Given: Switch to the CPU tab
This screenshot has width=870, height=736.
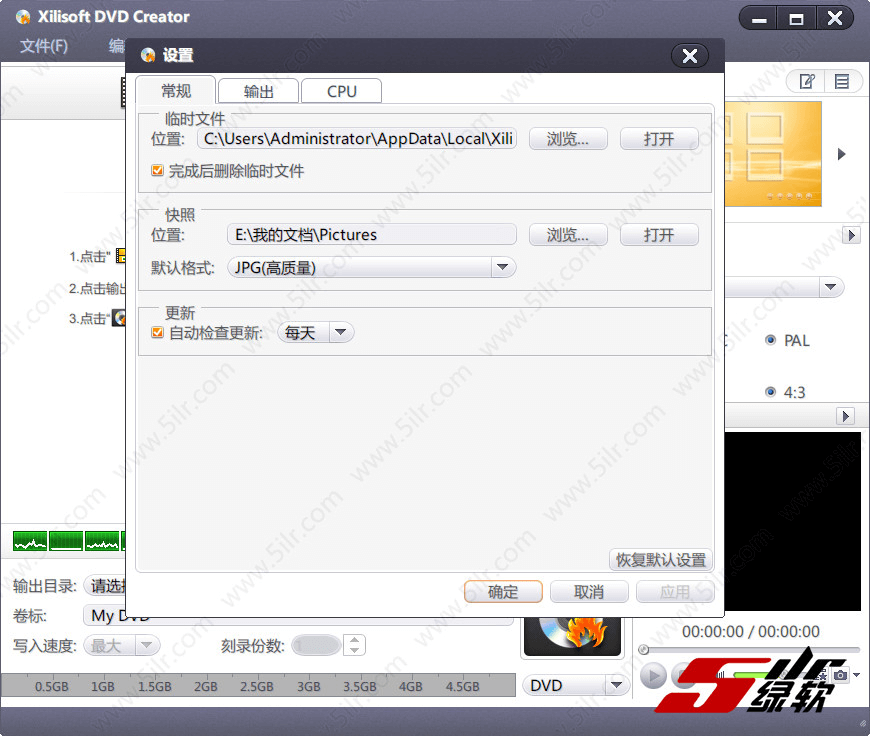Looking at the screenshot, I should click(341, 91).
